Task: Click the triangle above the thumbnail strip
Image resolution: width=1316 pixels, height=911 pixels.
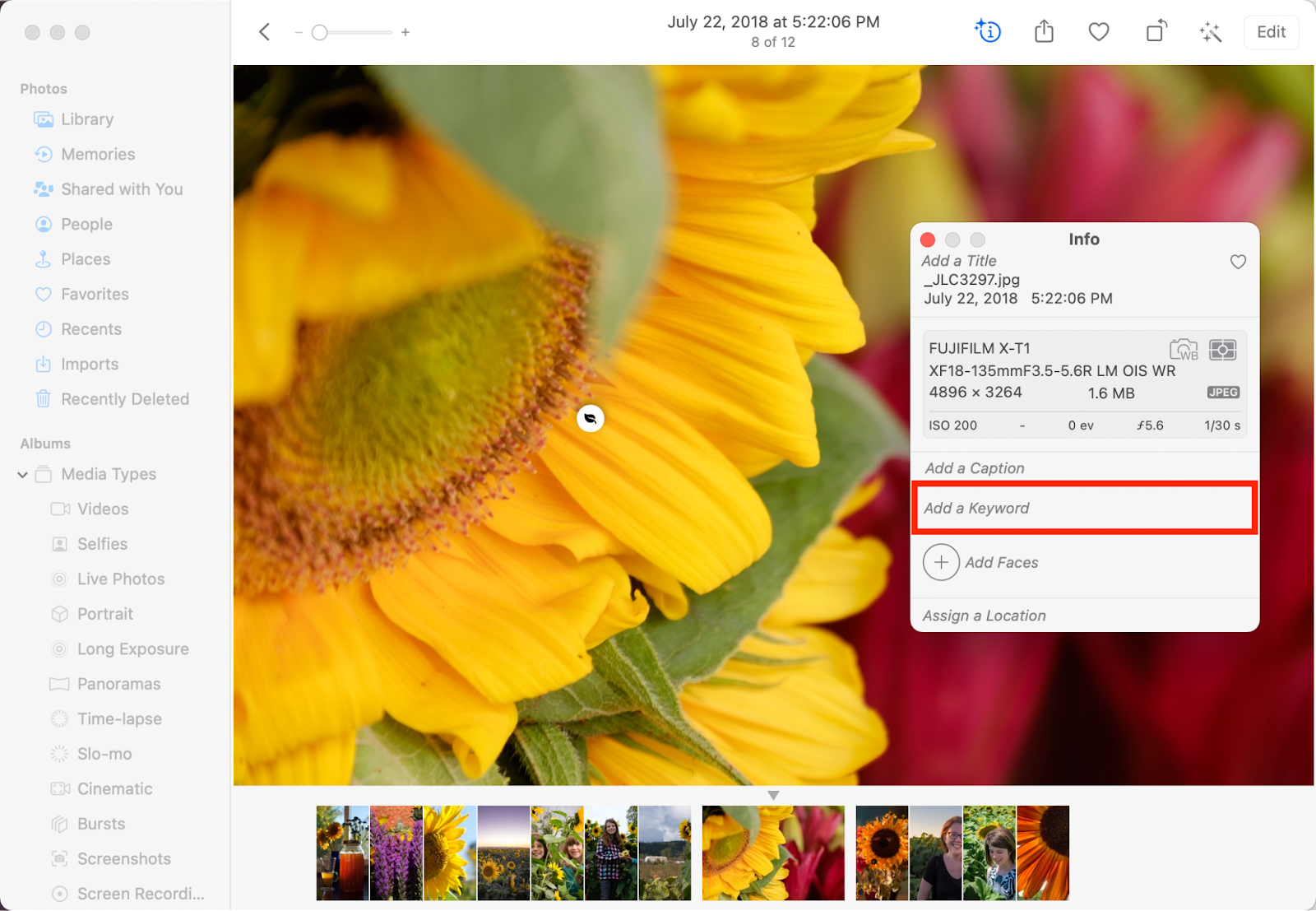Action: (x=773, y=796)
